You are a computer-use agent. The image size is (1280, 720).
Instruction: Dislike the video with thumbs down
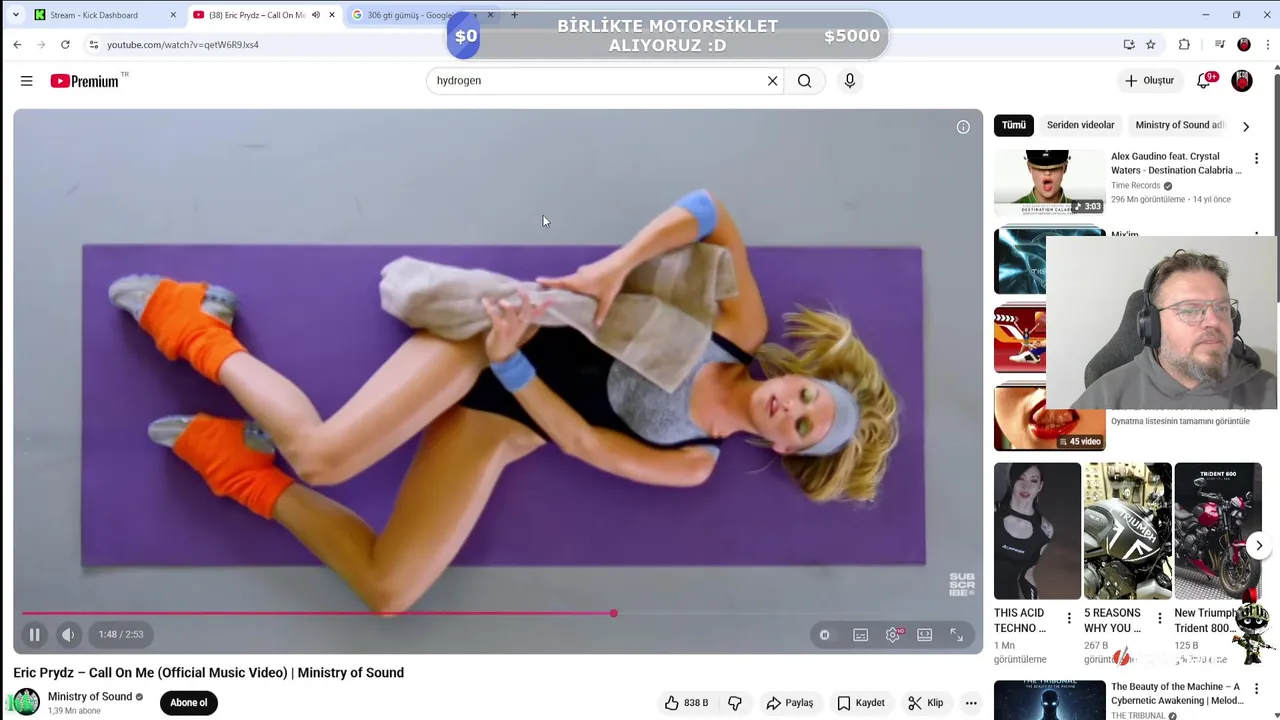735,703
